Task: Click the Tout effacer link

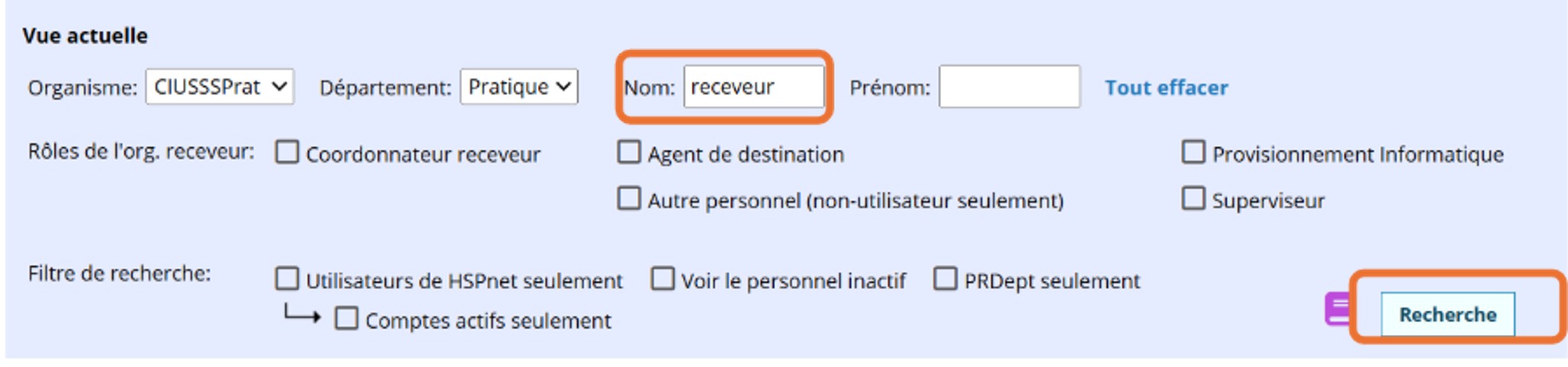Action: coord(1166,88)
